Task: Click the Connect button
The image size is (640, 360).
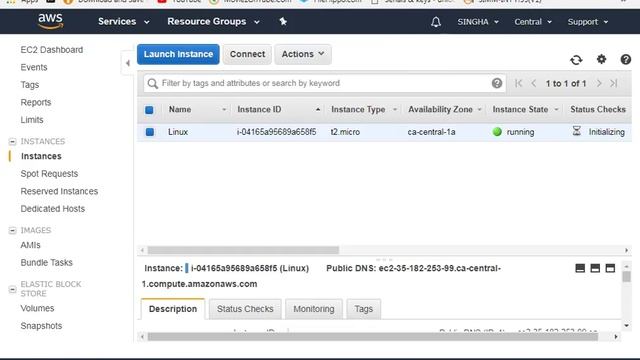Action: (247, 54)
